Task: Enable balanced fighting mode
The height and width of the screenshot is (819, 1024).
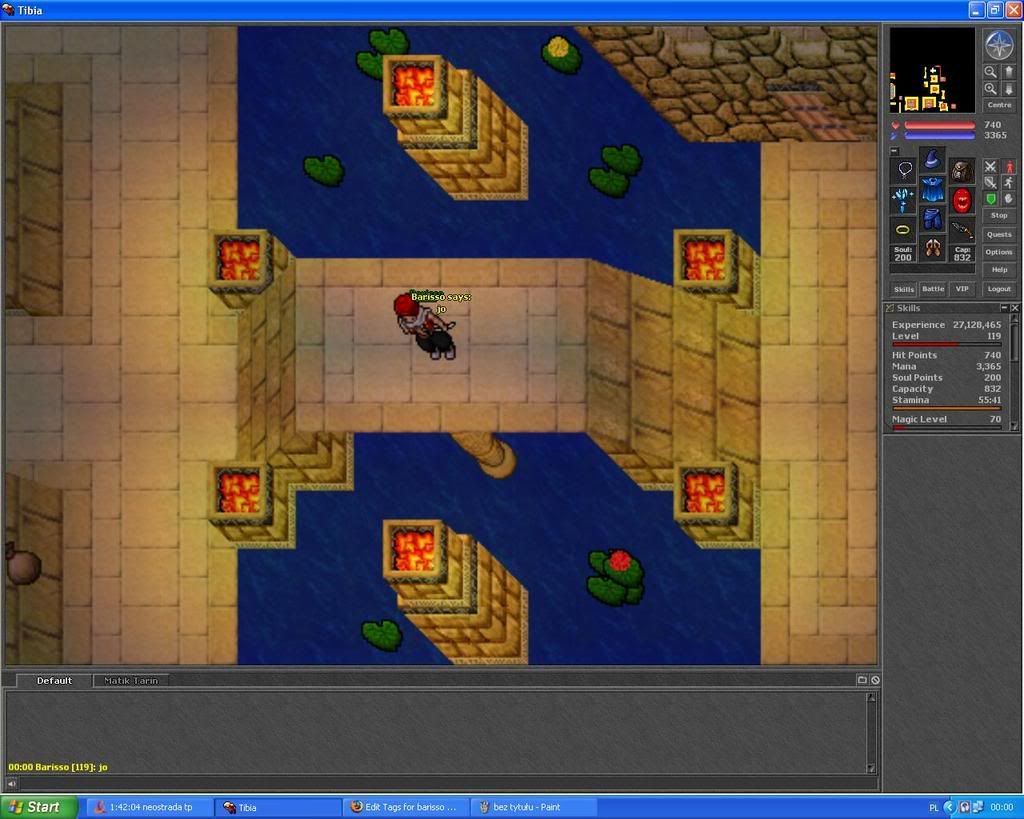Action: click(991, 182)
